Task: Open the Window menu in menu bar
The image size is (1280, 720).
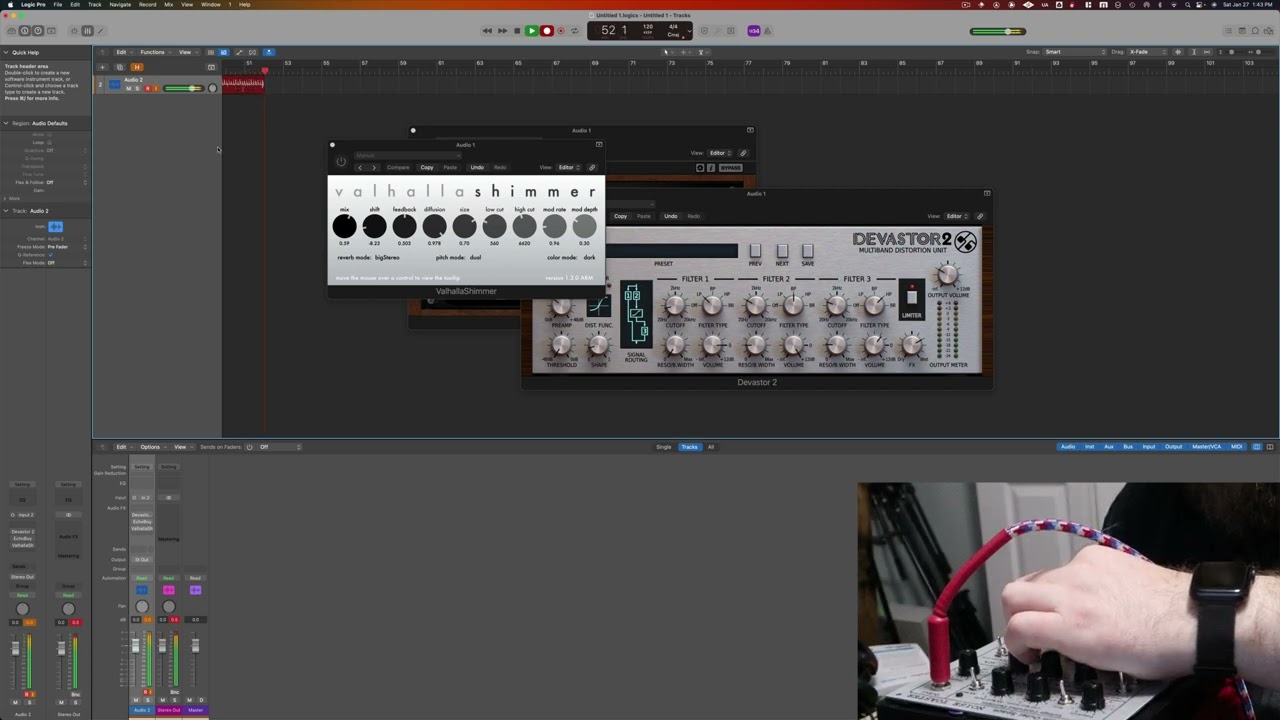Action: click(211, 5)
